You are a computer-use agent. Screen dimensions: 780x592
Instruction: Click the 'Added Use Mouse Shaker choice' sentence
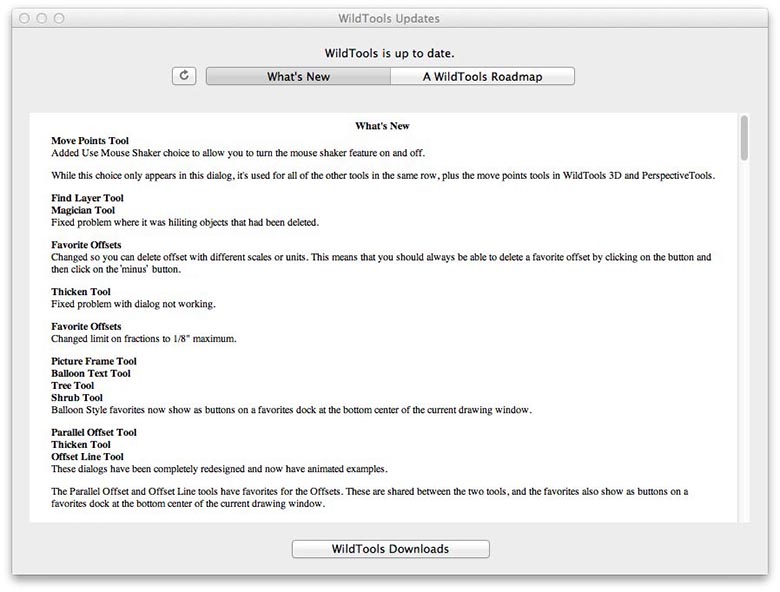click(238, 153)
